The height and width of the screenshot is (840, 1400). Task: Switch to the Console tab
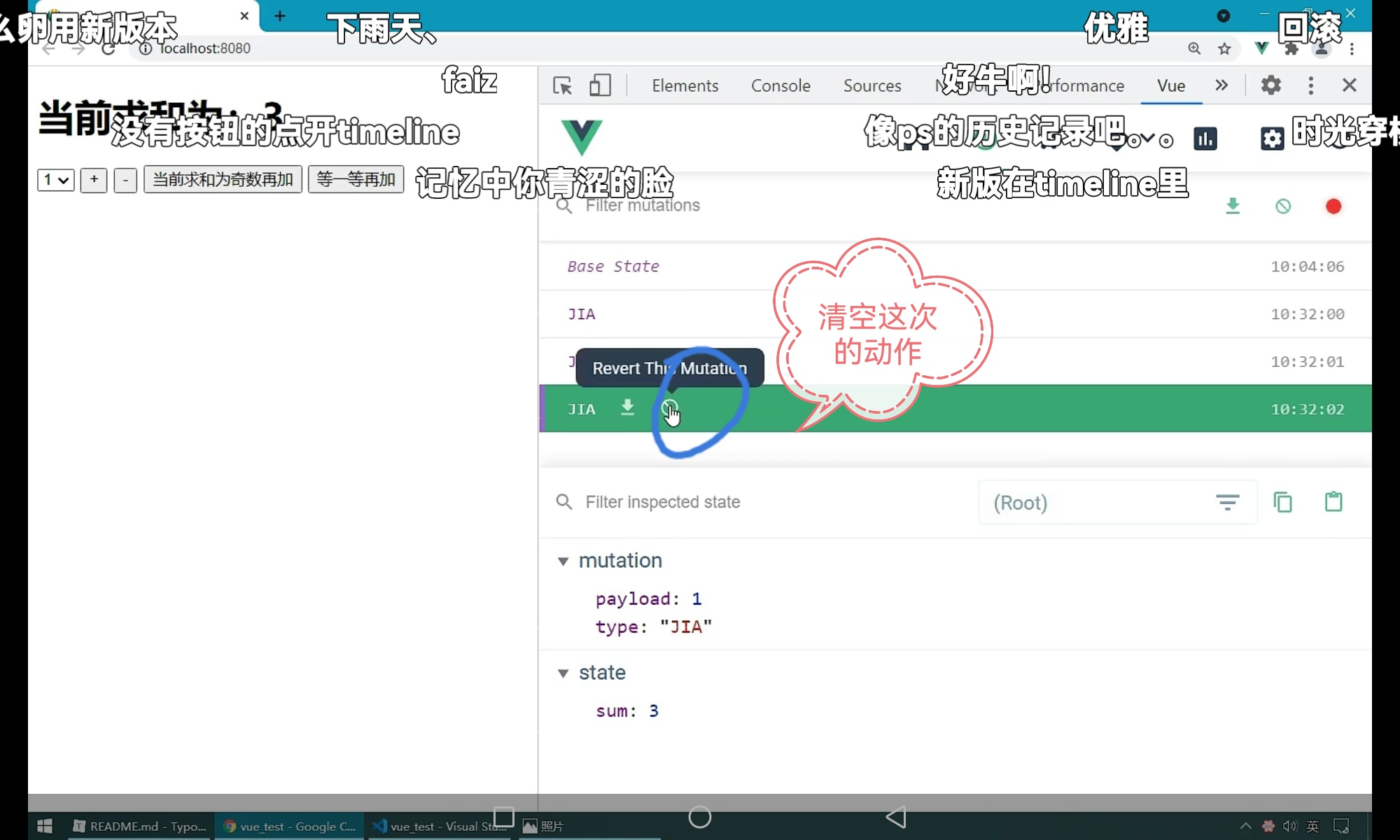[x=780, y=85]
